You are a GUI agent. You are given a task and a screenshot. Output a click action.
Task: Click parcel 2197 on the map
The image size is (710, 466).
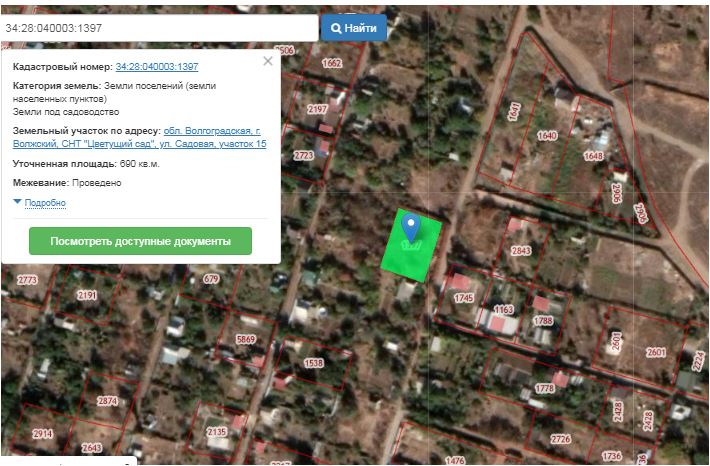click(x=318, y=109)
